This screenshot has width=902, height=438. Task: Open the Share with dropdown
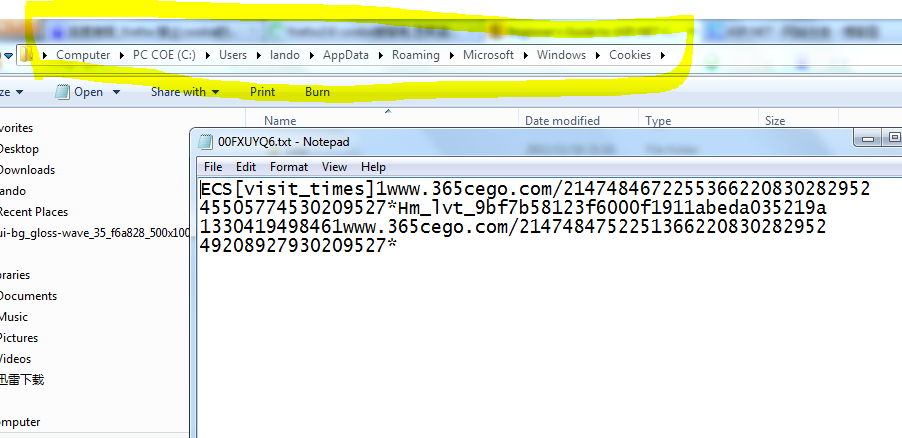pyautogui.click(x=185, y=92)
